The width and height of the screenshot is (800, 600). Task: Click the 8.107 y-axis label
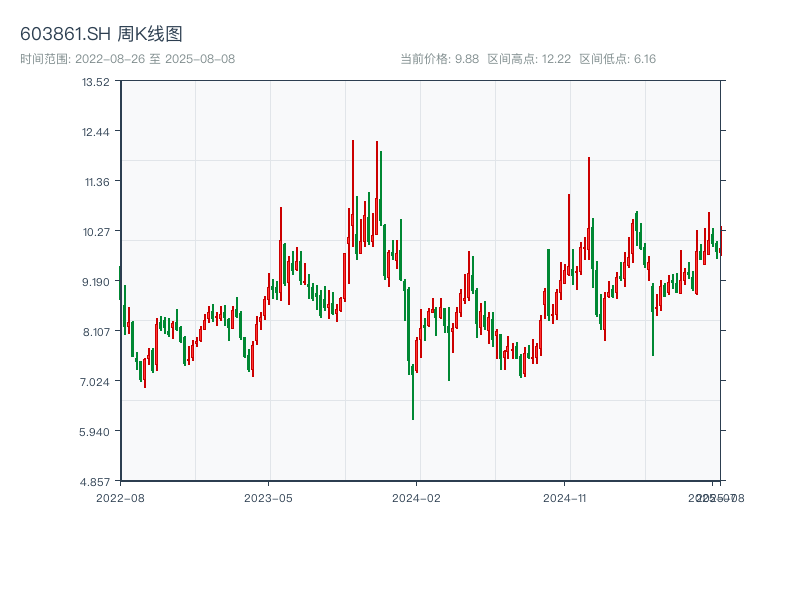(96, 332)
